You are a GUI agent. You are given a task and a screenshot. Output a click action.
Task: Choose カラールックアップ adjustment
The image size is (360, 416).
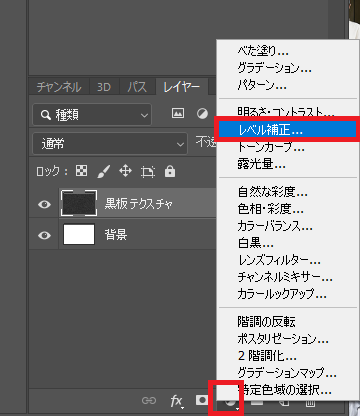tap(282, 294)
